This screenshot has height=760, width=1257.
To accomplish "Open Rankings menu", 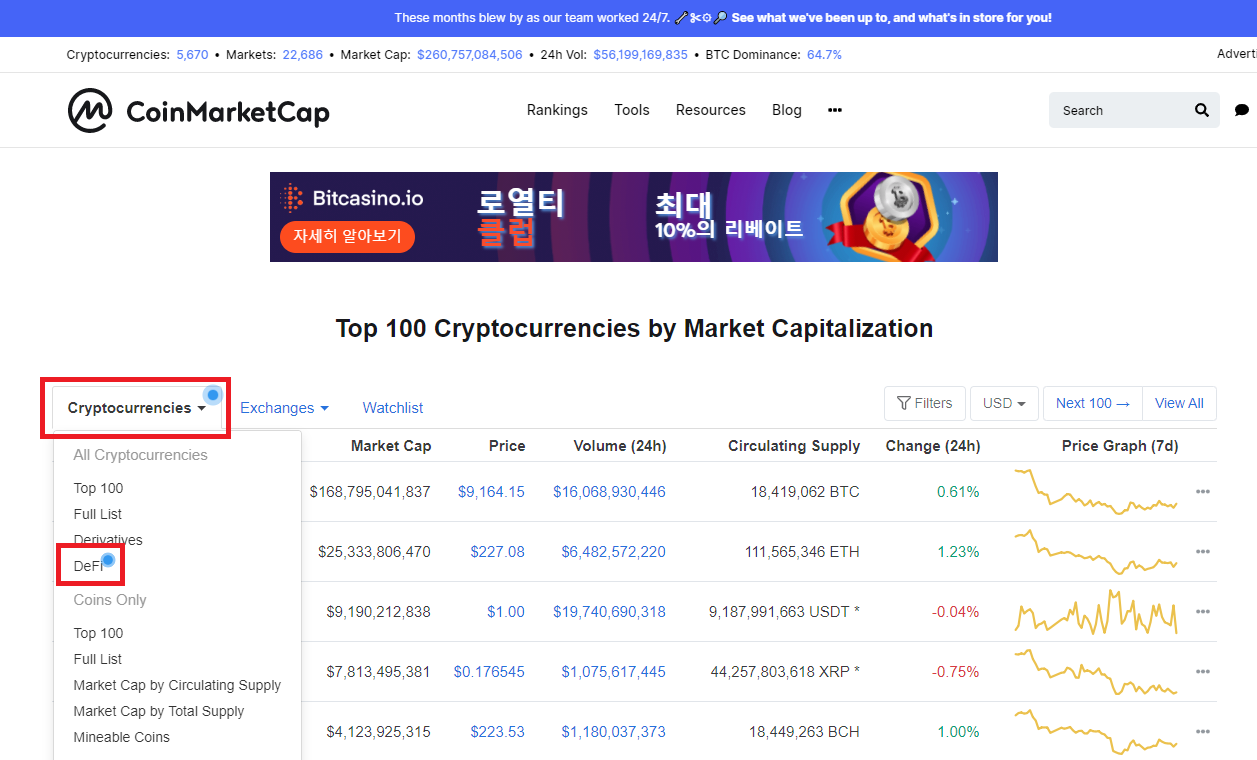I will click(x=557, y=110).
